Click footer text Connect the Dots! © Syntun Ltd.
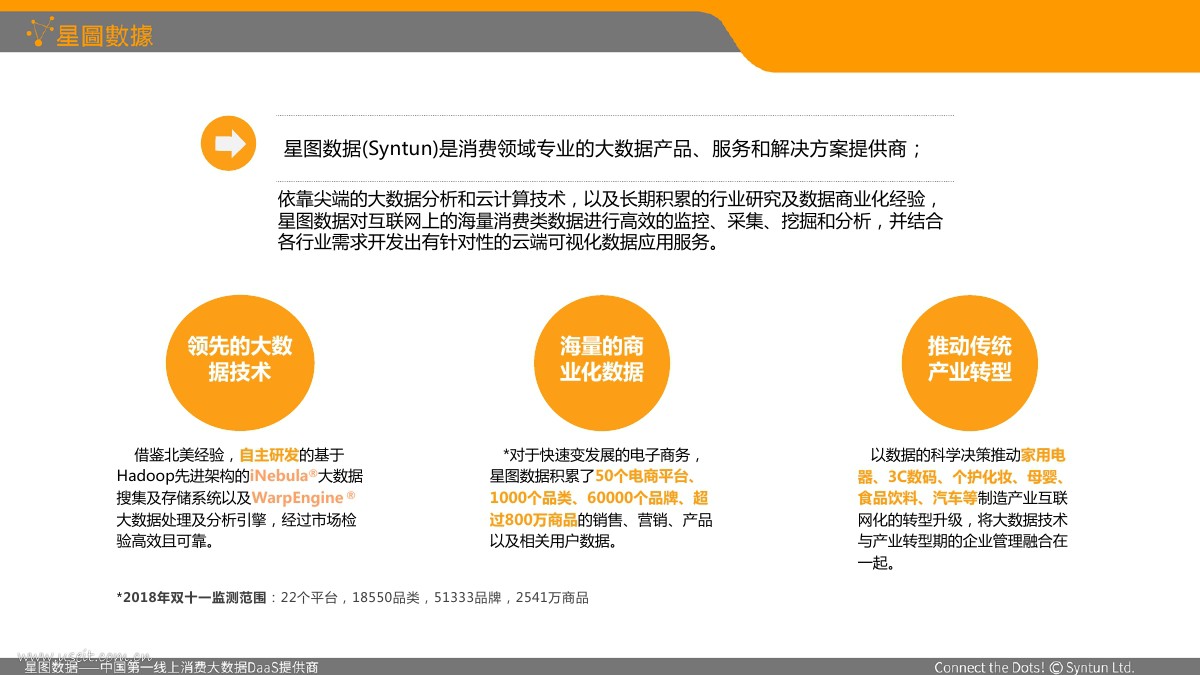Screen dimensions: 1200x675 point(1034,667)
